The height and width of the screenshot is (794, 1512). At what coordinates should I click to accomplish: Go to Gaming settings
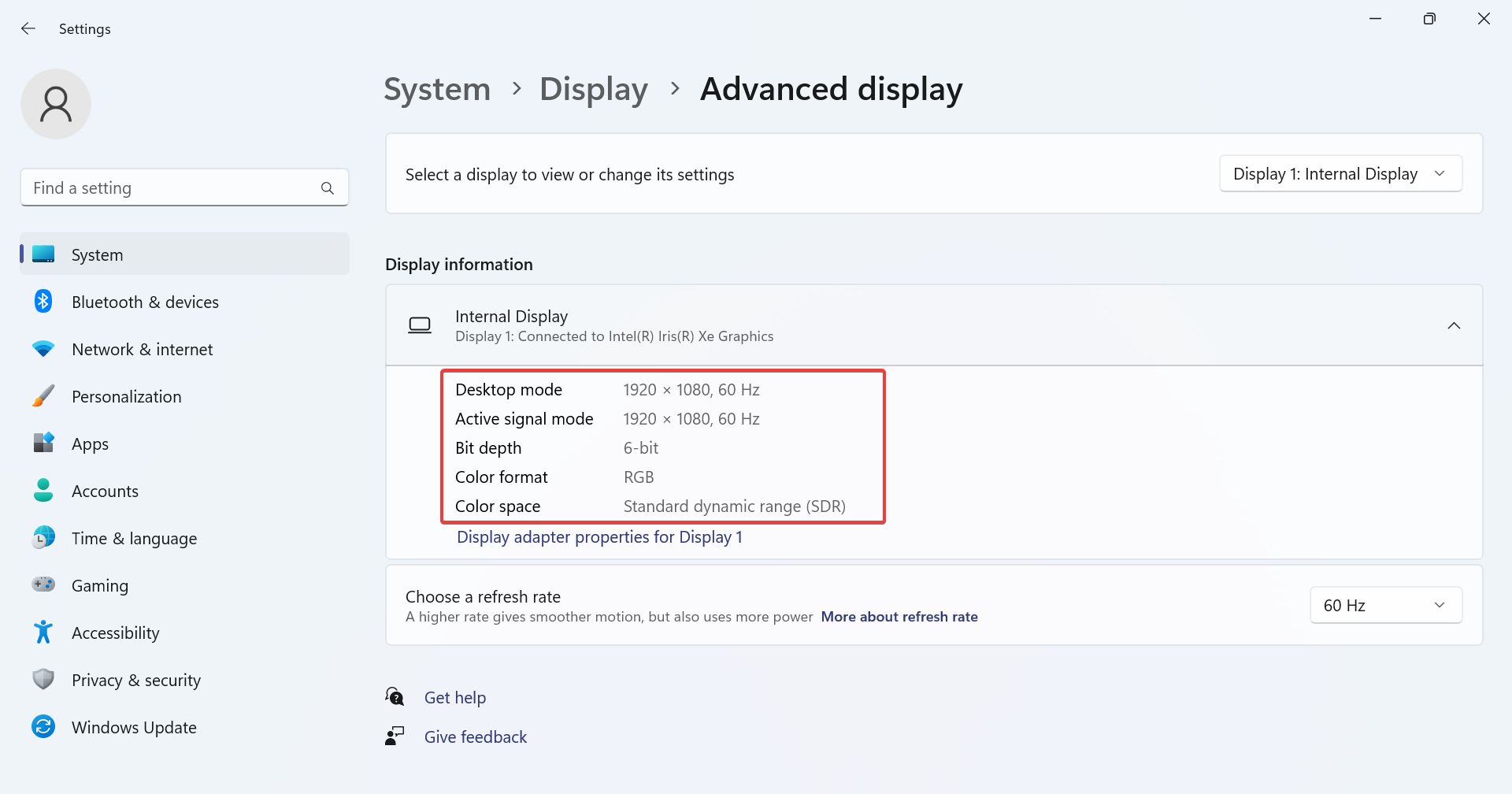(184, 585)
